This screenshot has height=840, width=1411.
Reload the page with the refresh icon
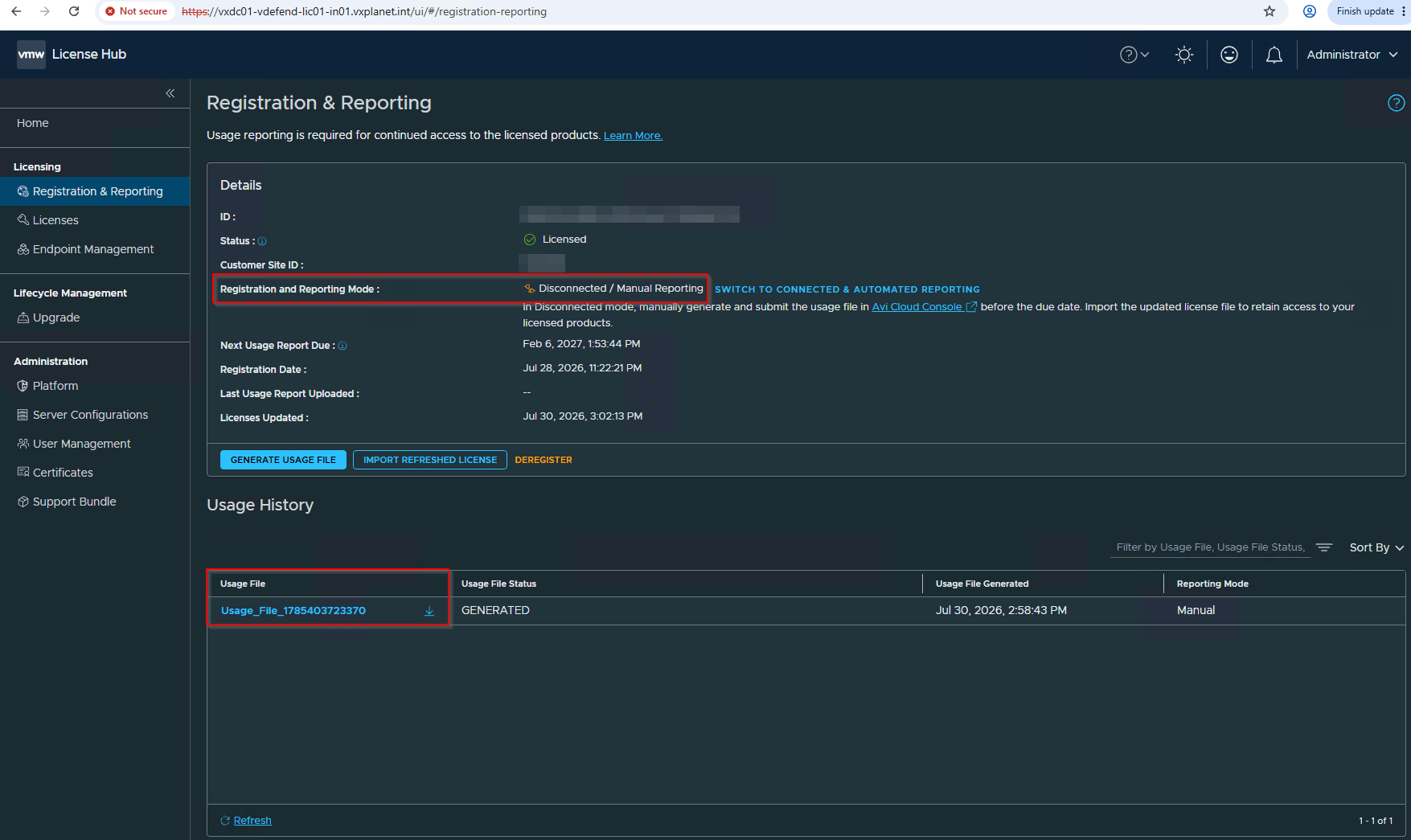pyautogui.click(x=74, y=11)
